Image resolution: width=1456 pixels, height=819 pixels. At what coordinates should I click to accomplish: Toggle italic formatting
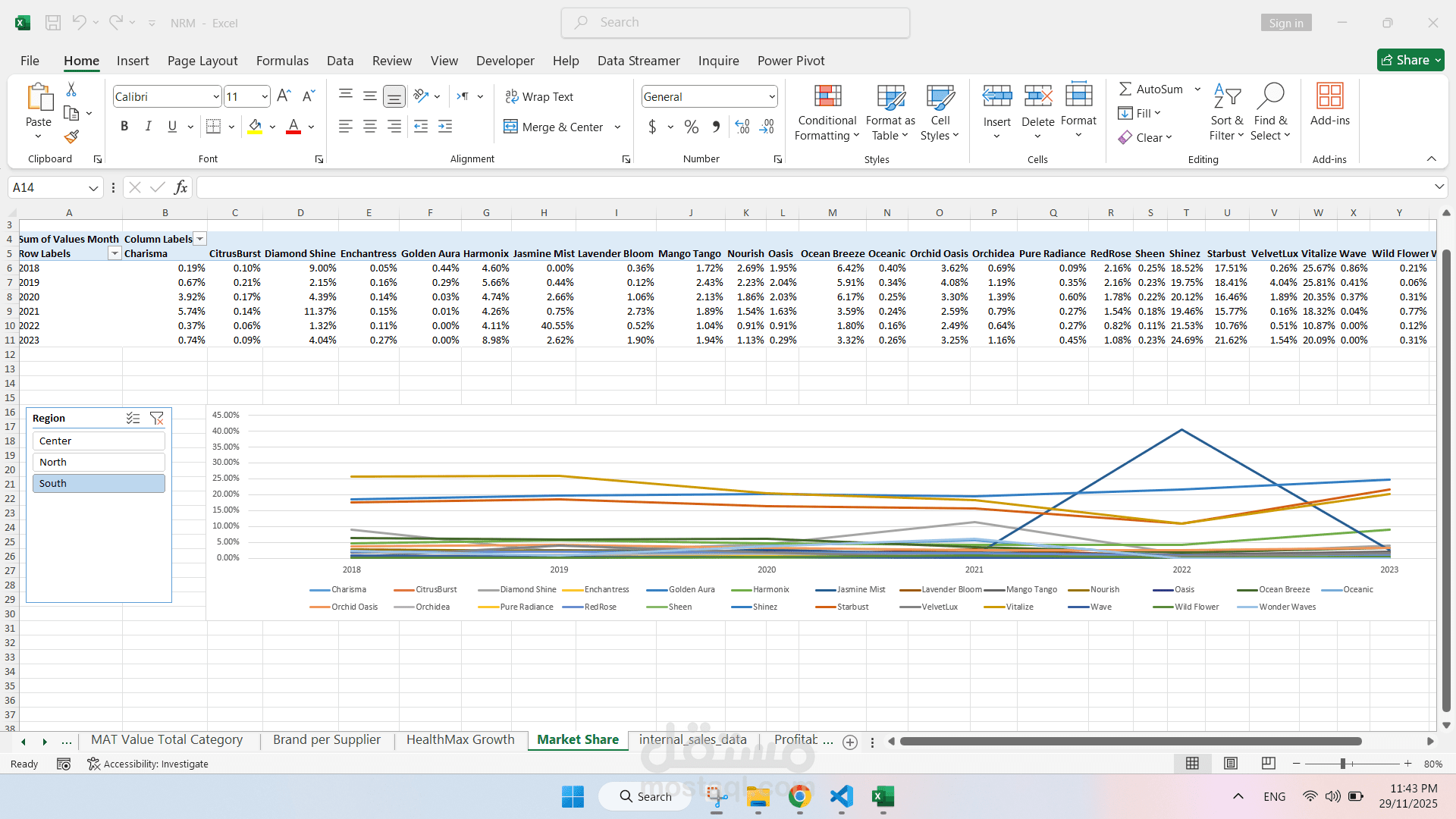point(149,127)
